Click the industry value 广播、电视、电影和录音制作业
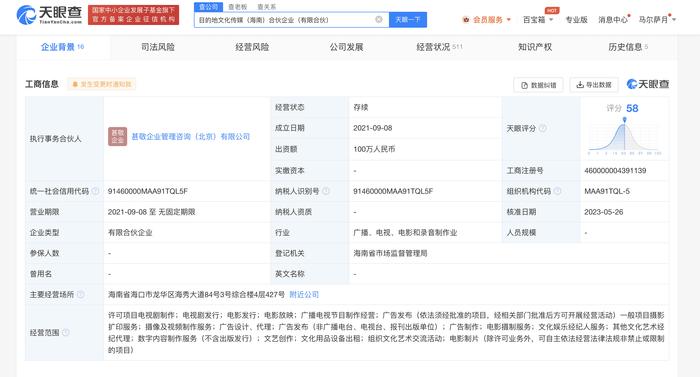 click(x=405, y=233)
